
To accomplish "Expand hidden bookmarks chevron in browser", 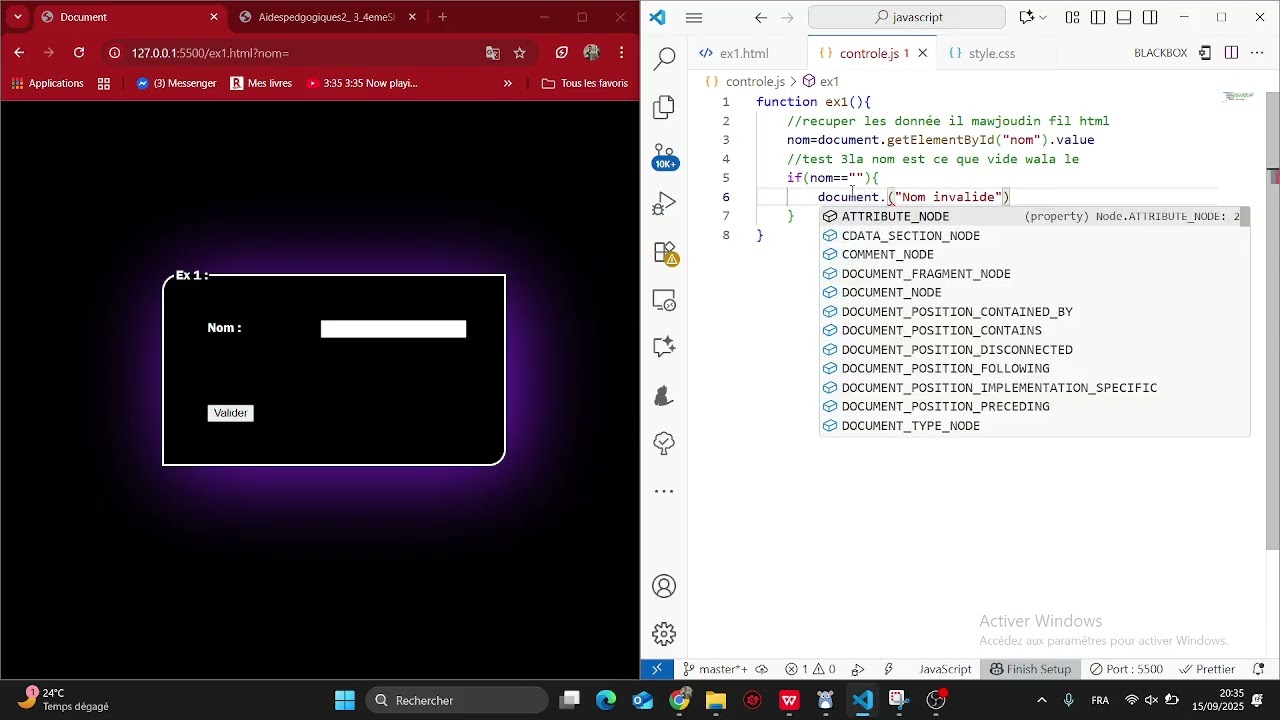I will pos(508,83).
